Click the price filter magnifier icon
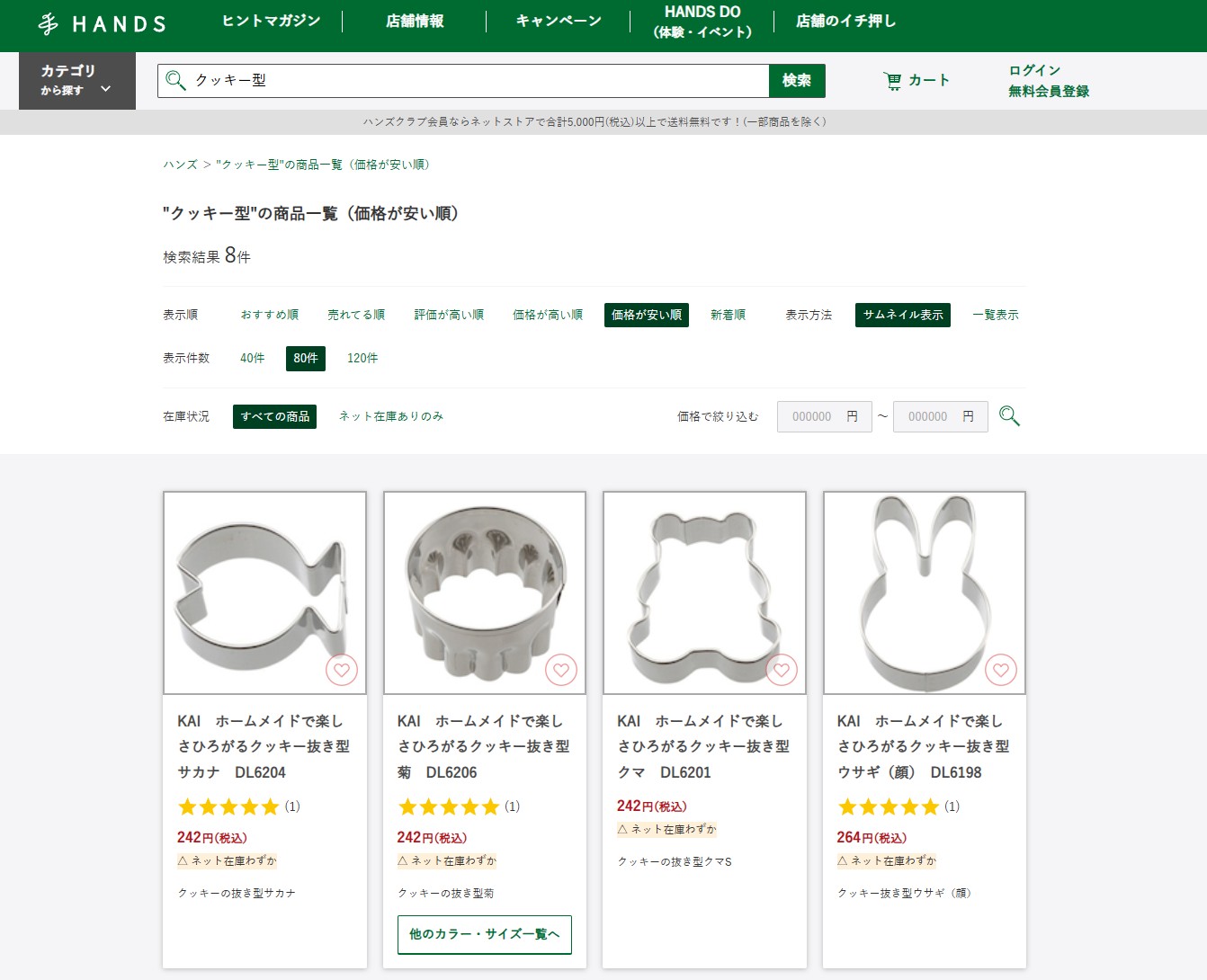The image size is (1207, 980). (x=1009, y=415)
